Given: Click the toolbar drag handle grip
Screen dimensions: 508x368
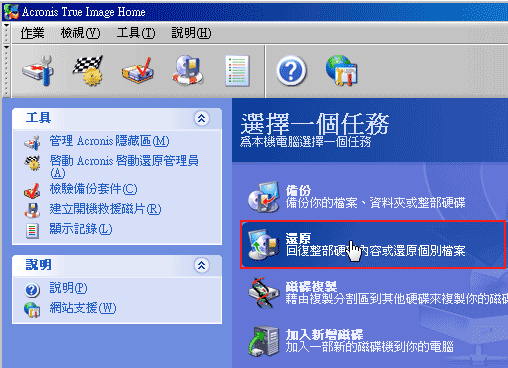Looking at the screenshot, I should (x=7, y=71).
